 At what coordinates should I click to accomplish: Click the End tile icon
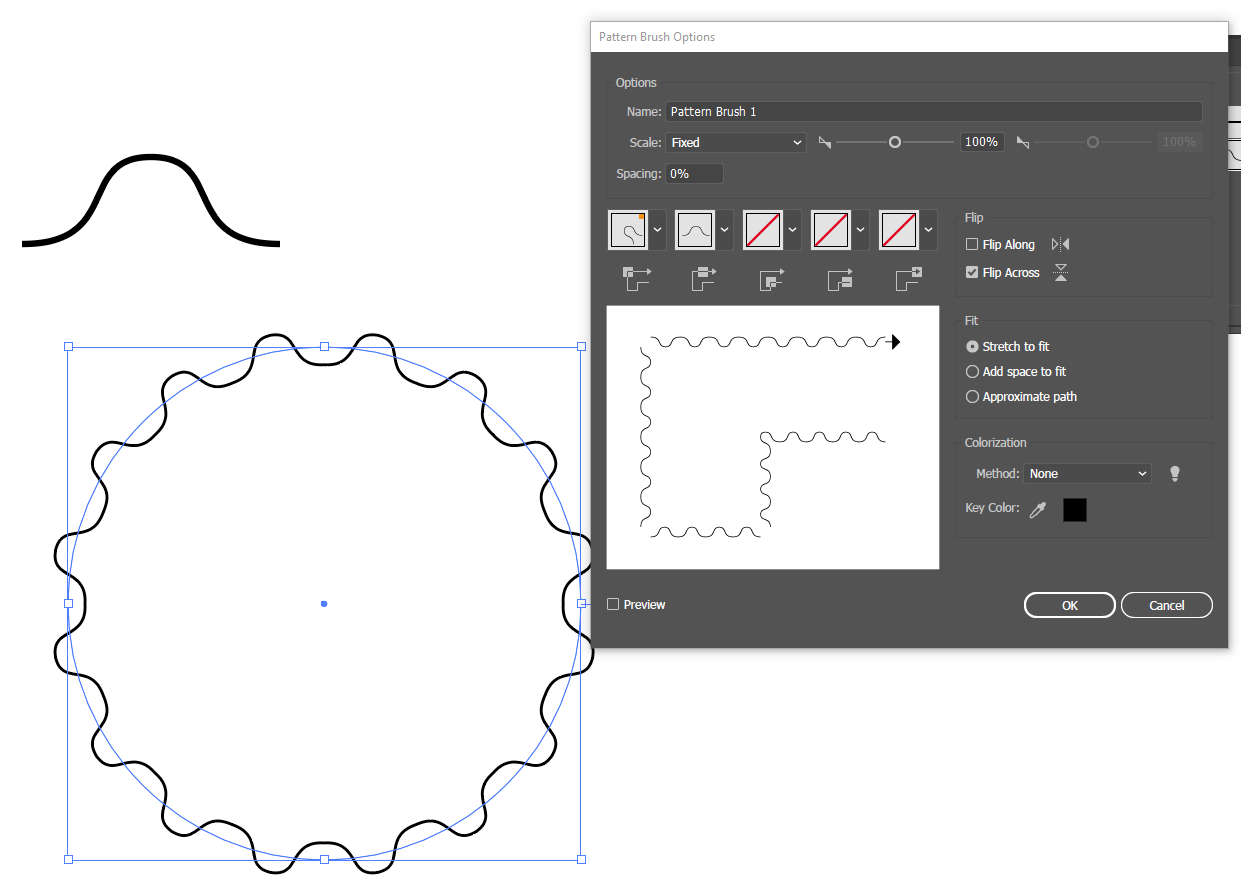coord(907,279)
